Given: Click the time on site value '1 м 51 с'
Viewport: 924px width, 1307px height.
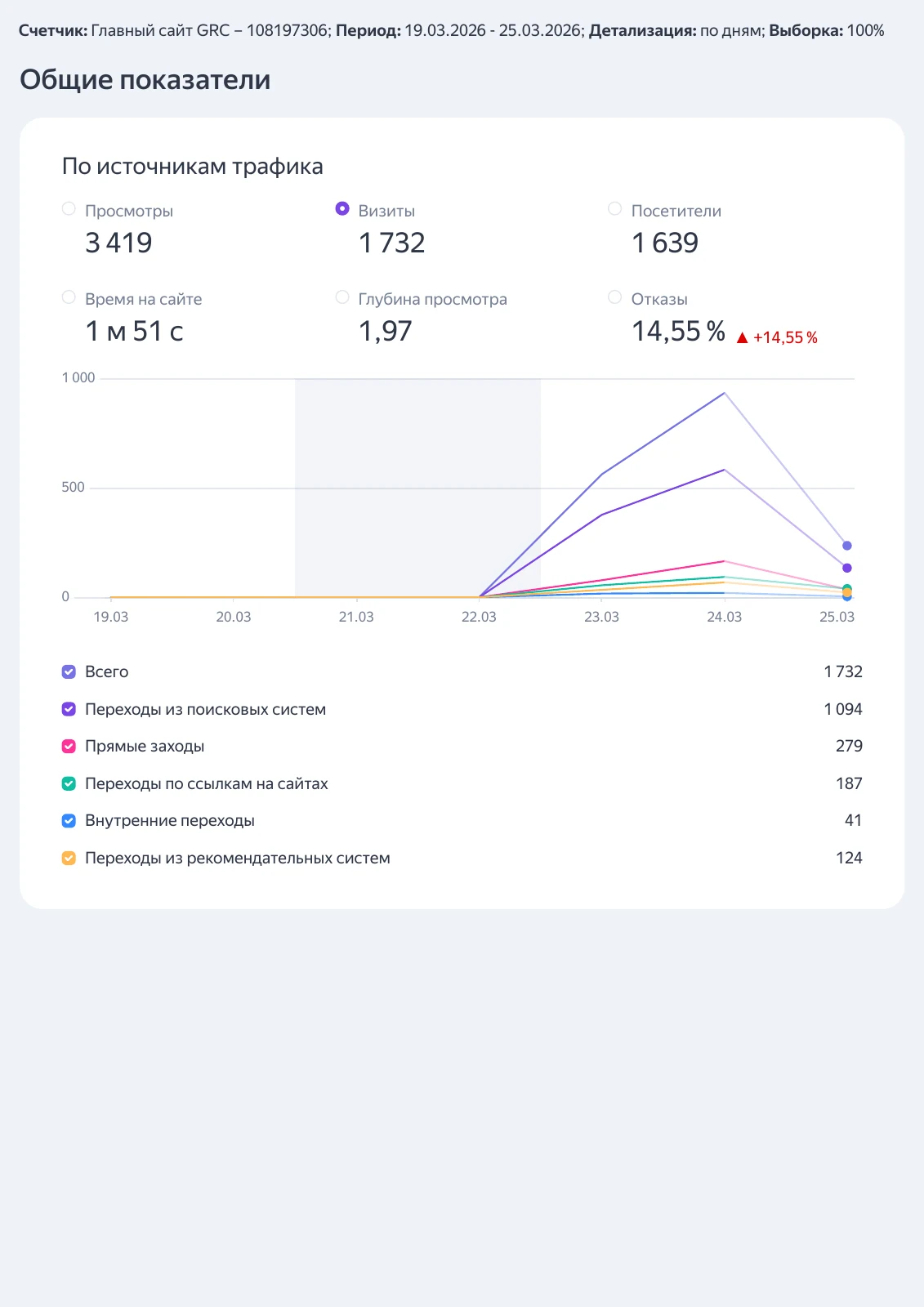Looking at the screenshot, I should pos(134,331).
